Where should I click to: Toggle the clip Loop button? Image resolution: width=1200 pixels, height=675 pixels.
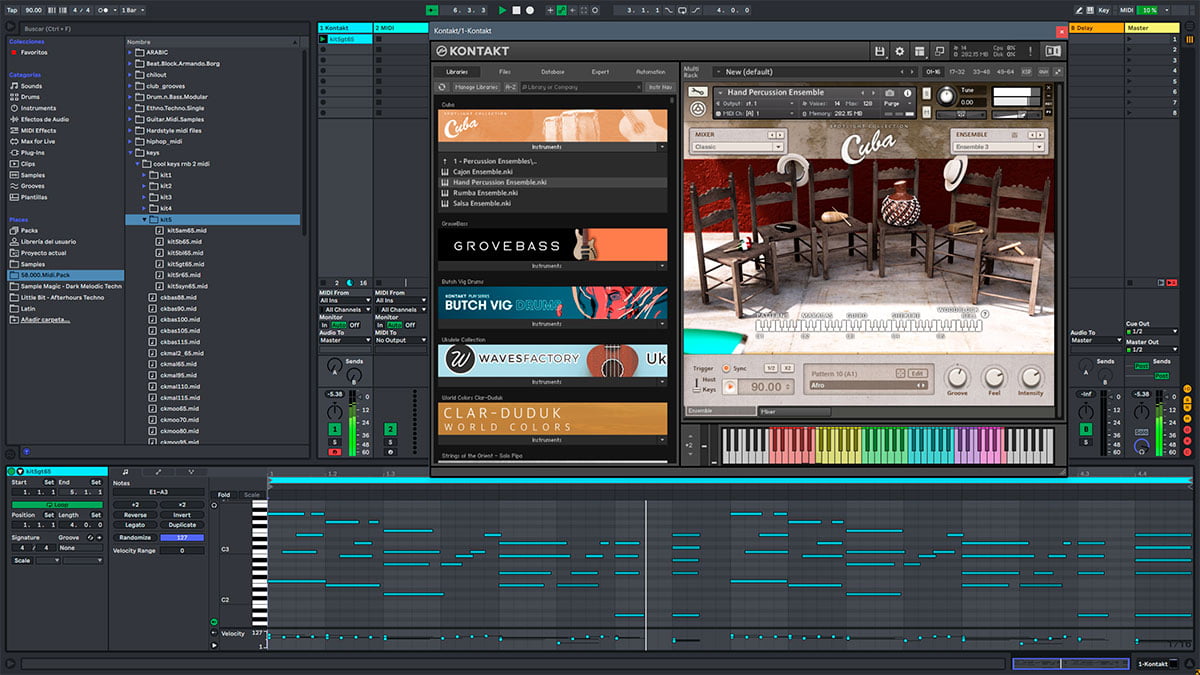click(56, 504)
